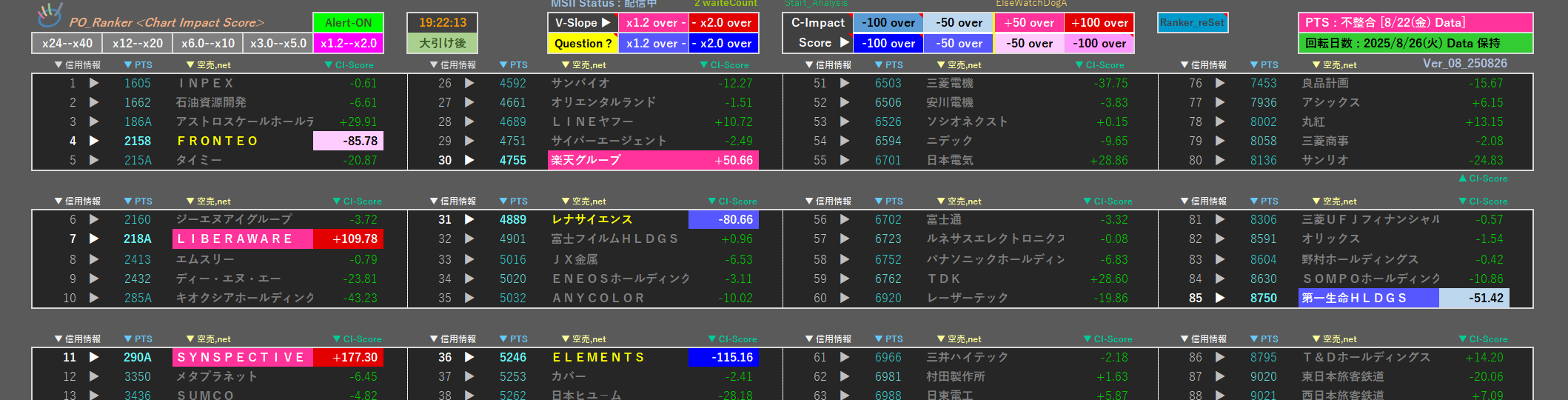Click the light-blue -100 over swatch

(888, 23)
